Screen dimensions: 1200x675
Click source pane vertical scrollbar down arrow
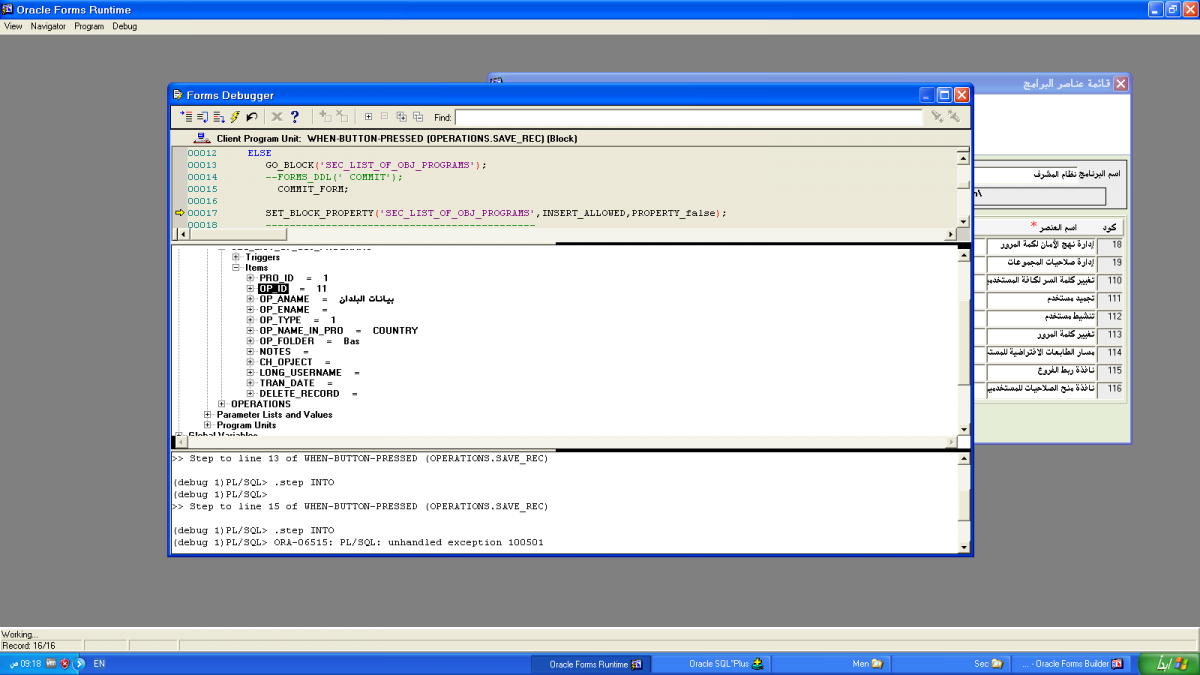[963, 221]
